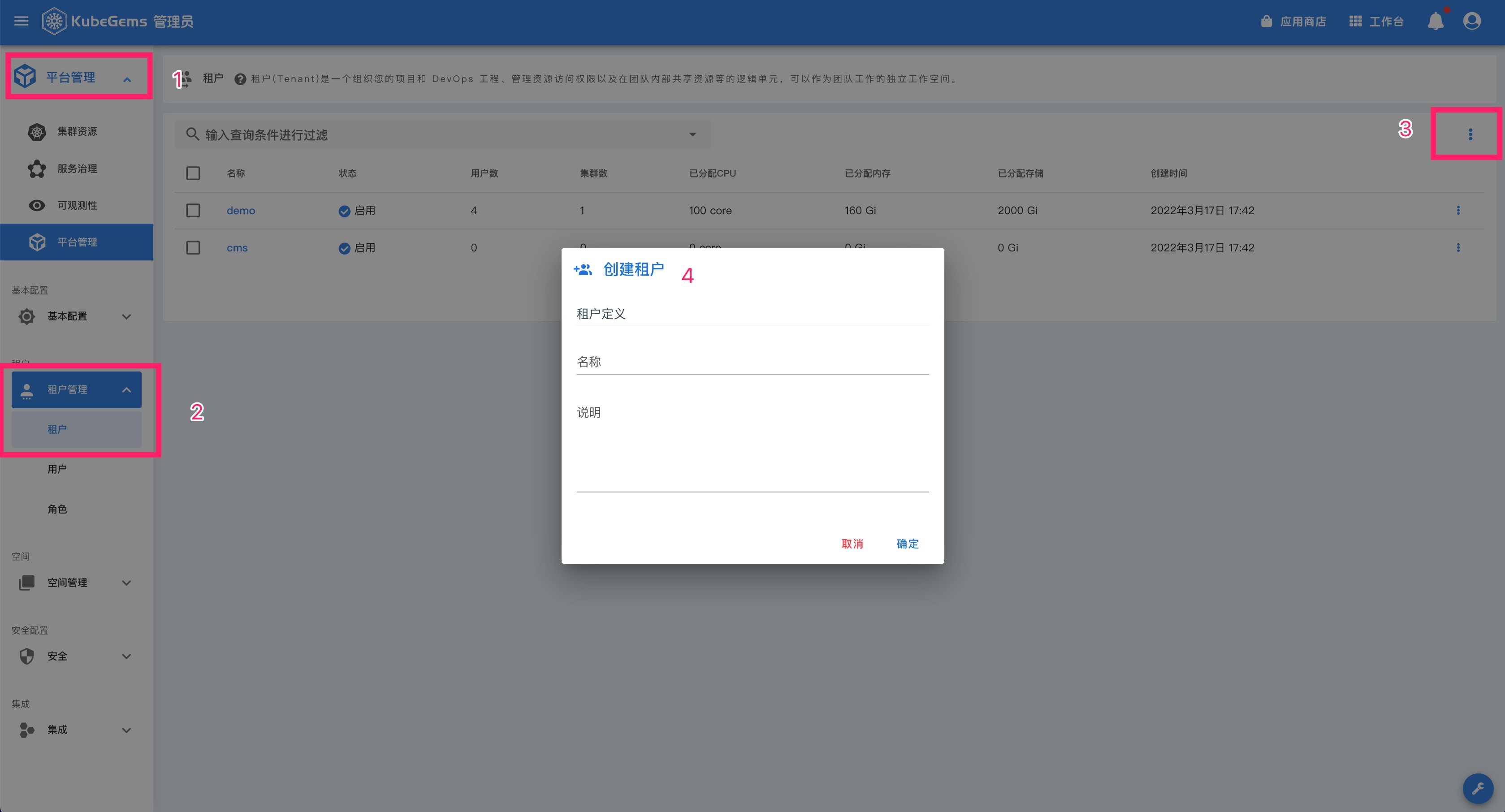The width and height of the screenshot is (1505, 812).
Task: Click the hamburger menu icon
Action: 21,22
